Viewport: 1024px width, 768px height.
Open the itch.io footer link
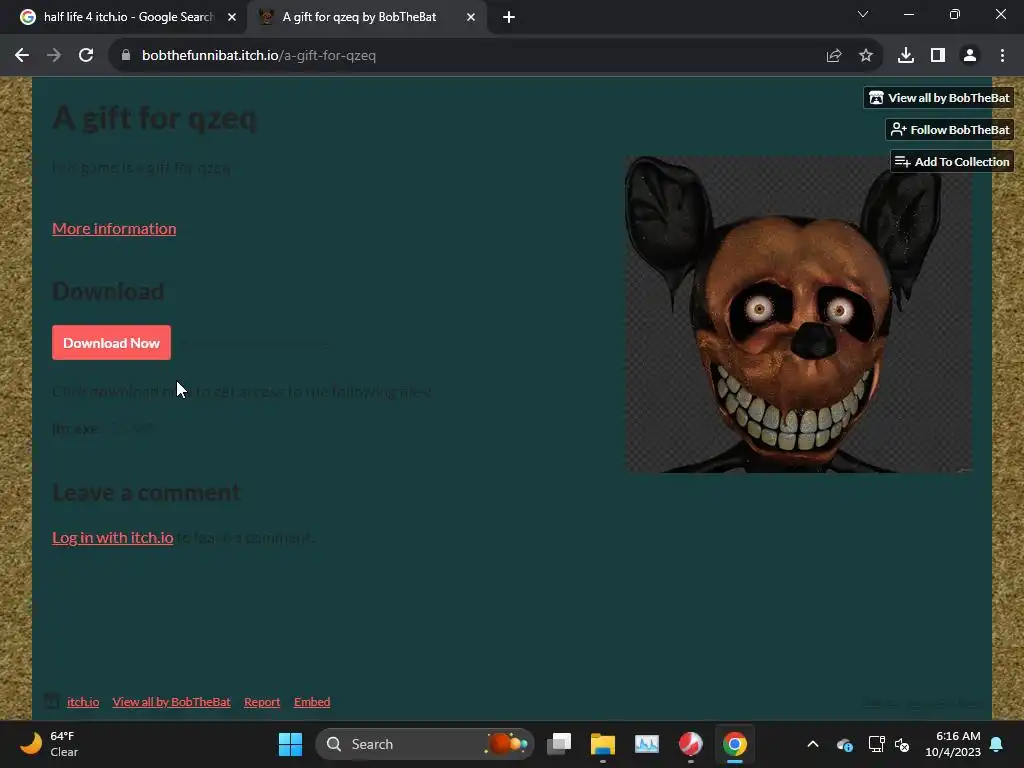click(x=83, y=702)
